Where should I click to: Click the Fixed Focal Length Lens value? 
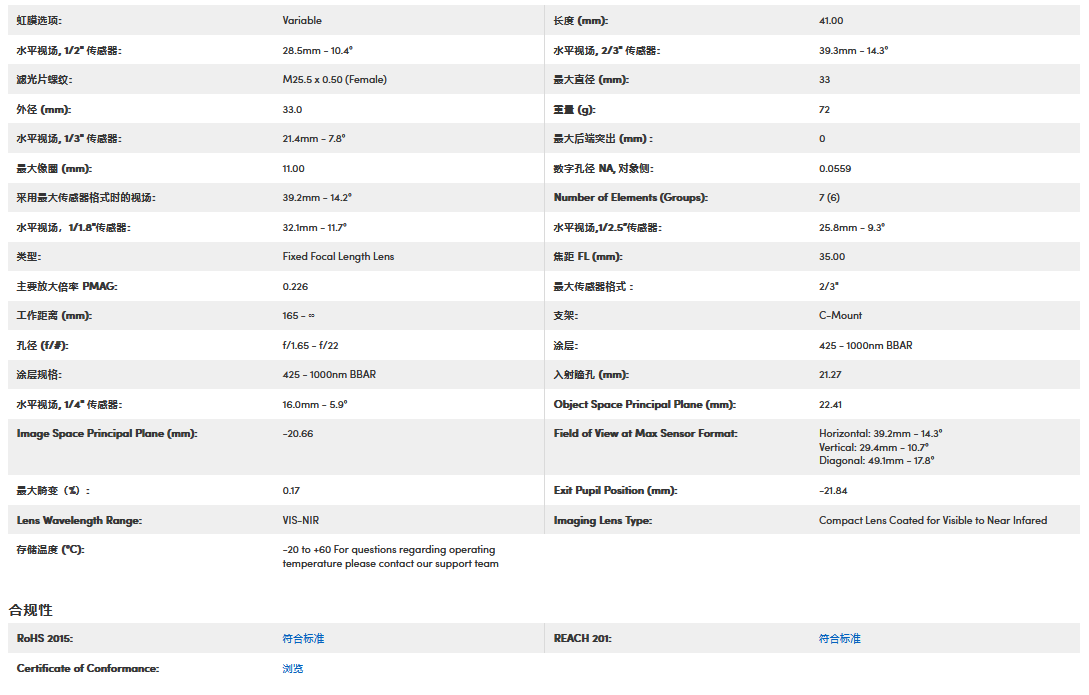click(338, 256)
